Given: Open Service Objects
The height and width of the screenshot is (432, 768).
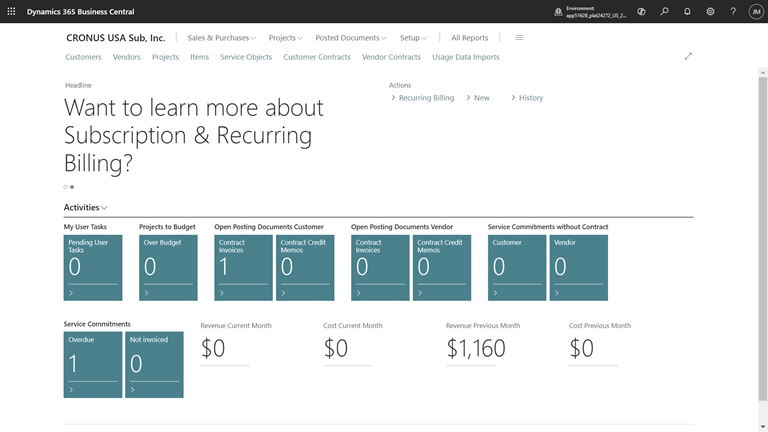Looking at the screenshot, I should 246,57.
